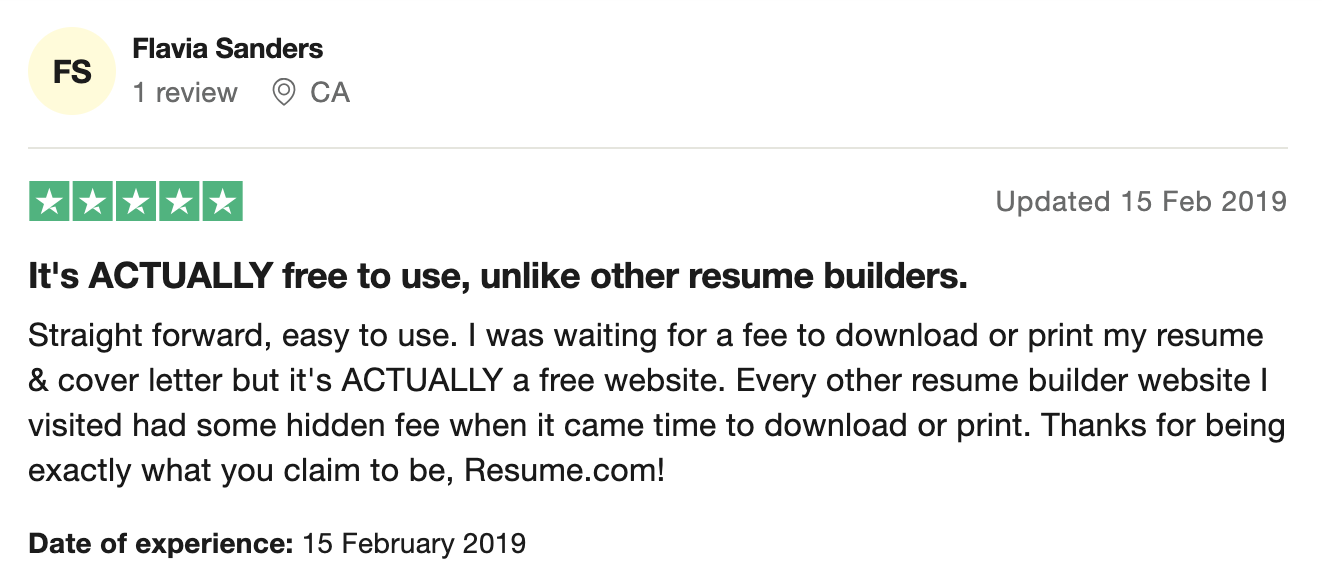Image resolution: width=1322 pixels, height=576 pixels.
Task: Click the CA location label
Action: tap(330, 93)
